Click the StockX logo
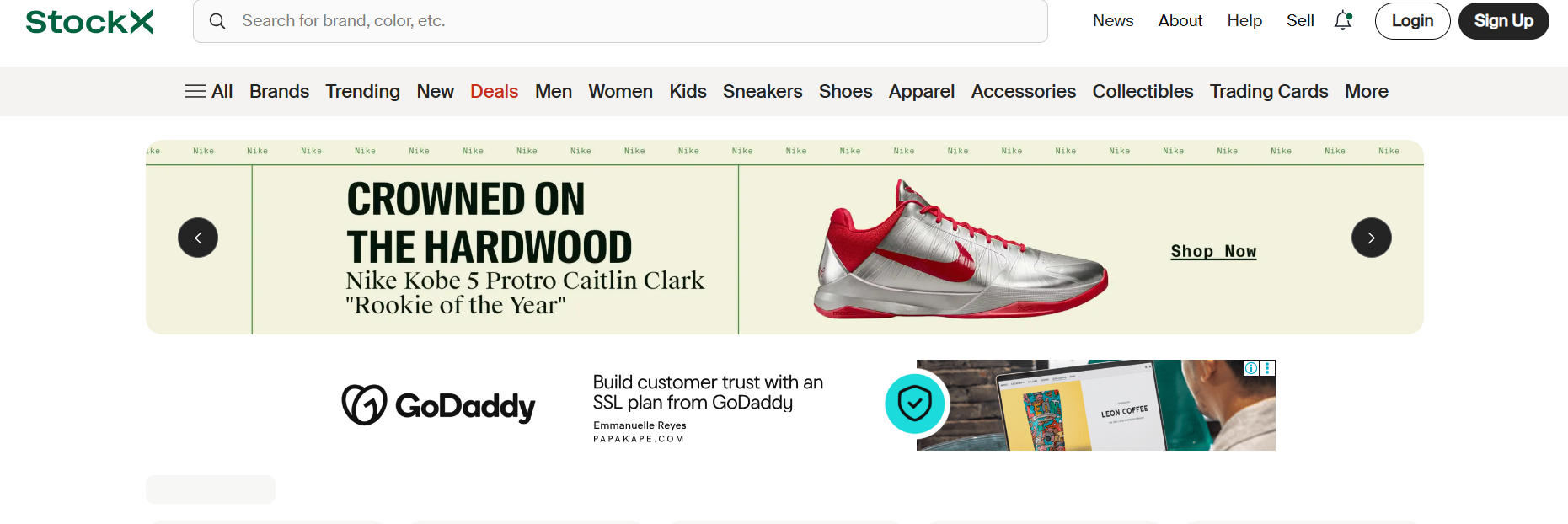This screenshot has width=1568, height=524. click(89, 21)
